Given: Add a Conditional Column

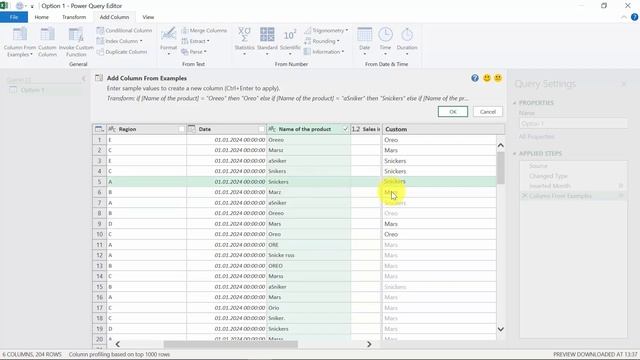Looking at the screenshot, I should click(124, 31).
